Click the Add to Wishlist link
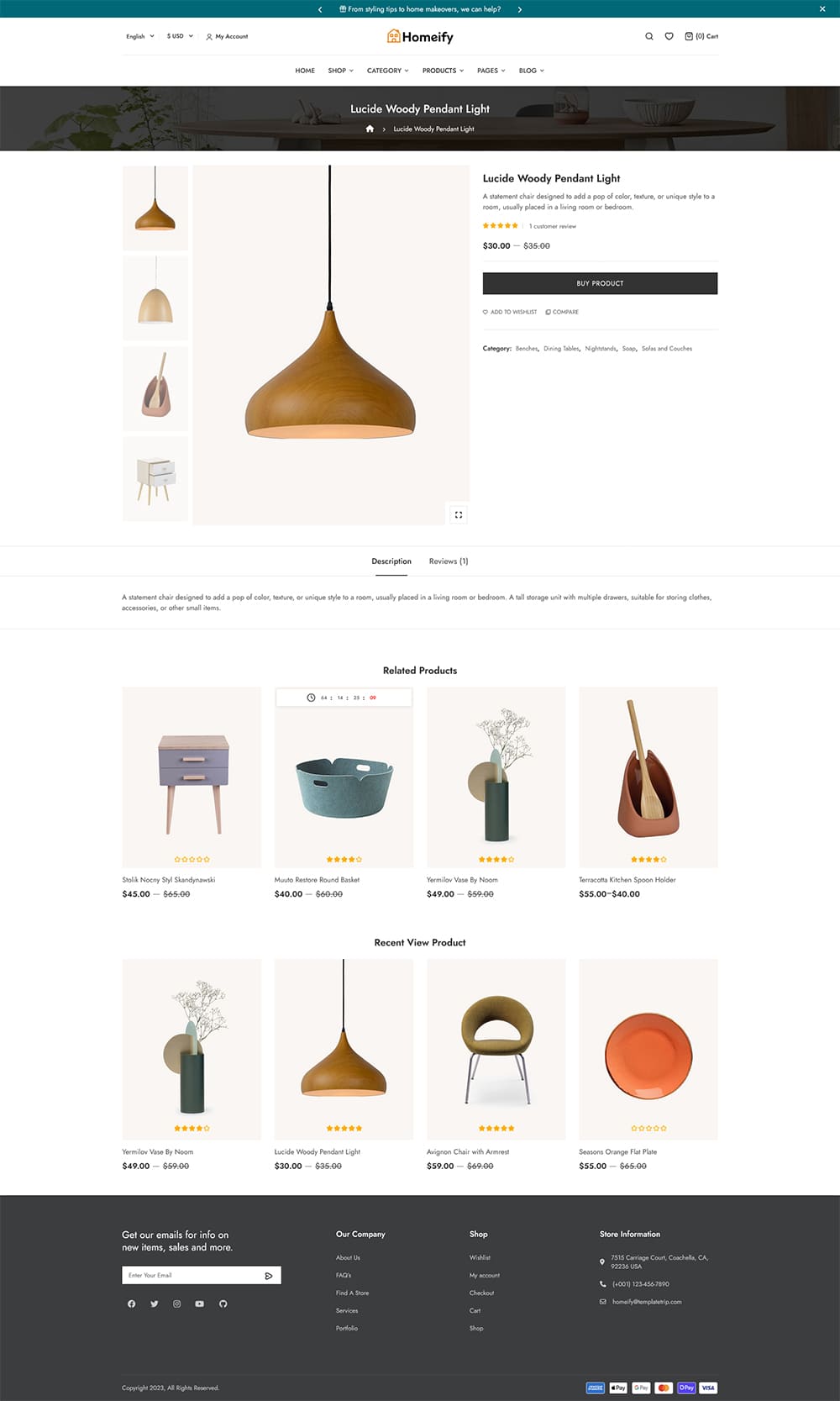 (x=510, y=312)
